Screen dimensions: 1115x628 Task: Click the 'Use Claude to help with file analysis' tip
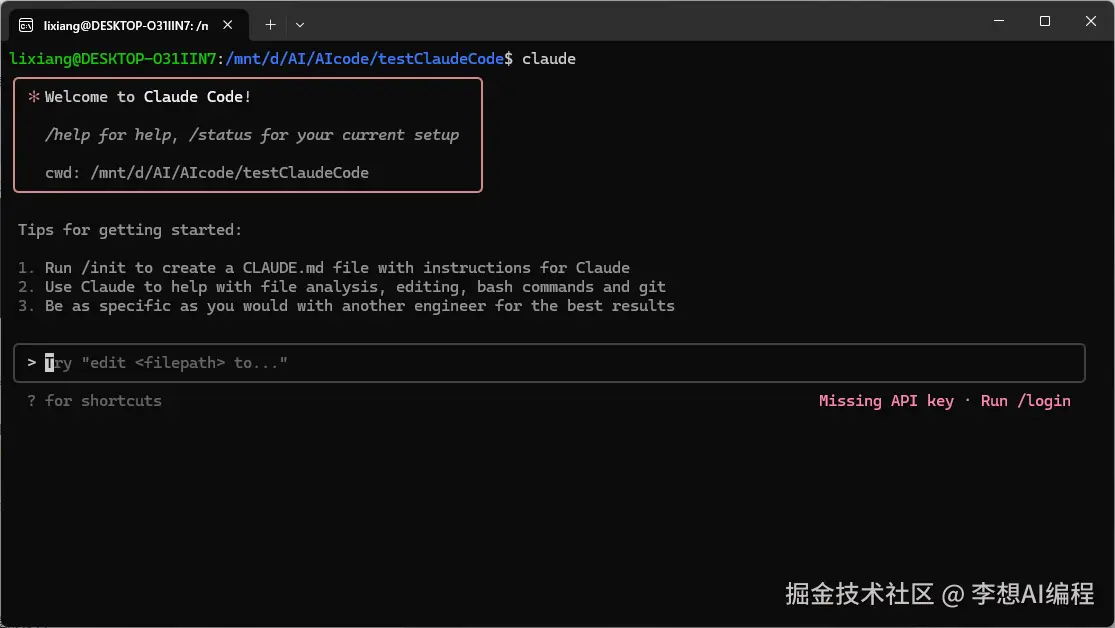[x=355, y=287]
